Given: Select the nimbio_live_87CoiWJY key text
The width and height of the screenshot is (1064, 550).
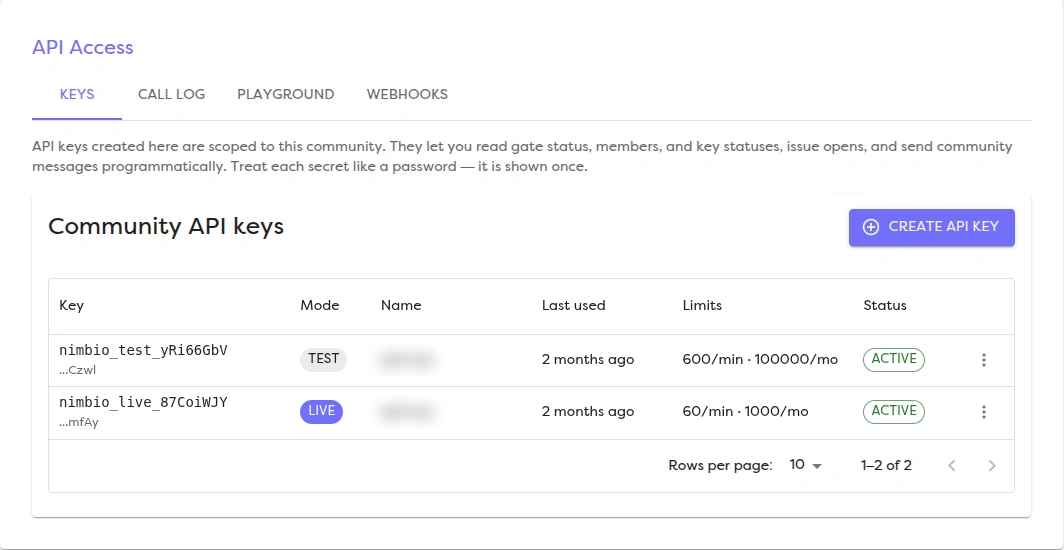Looking at the screenshot, I should [x=143, y=403].
